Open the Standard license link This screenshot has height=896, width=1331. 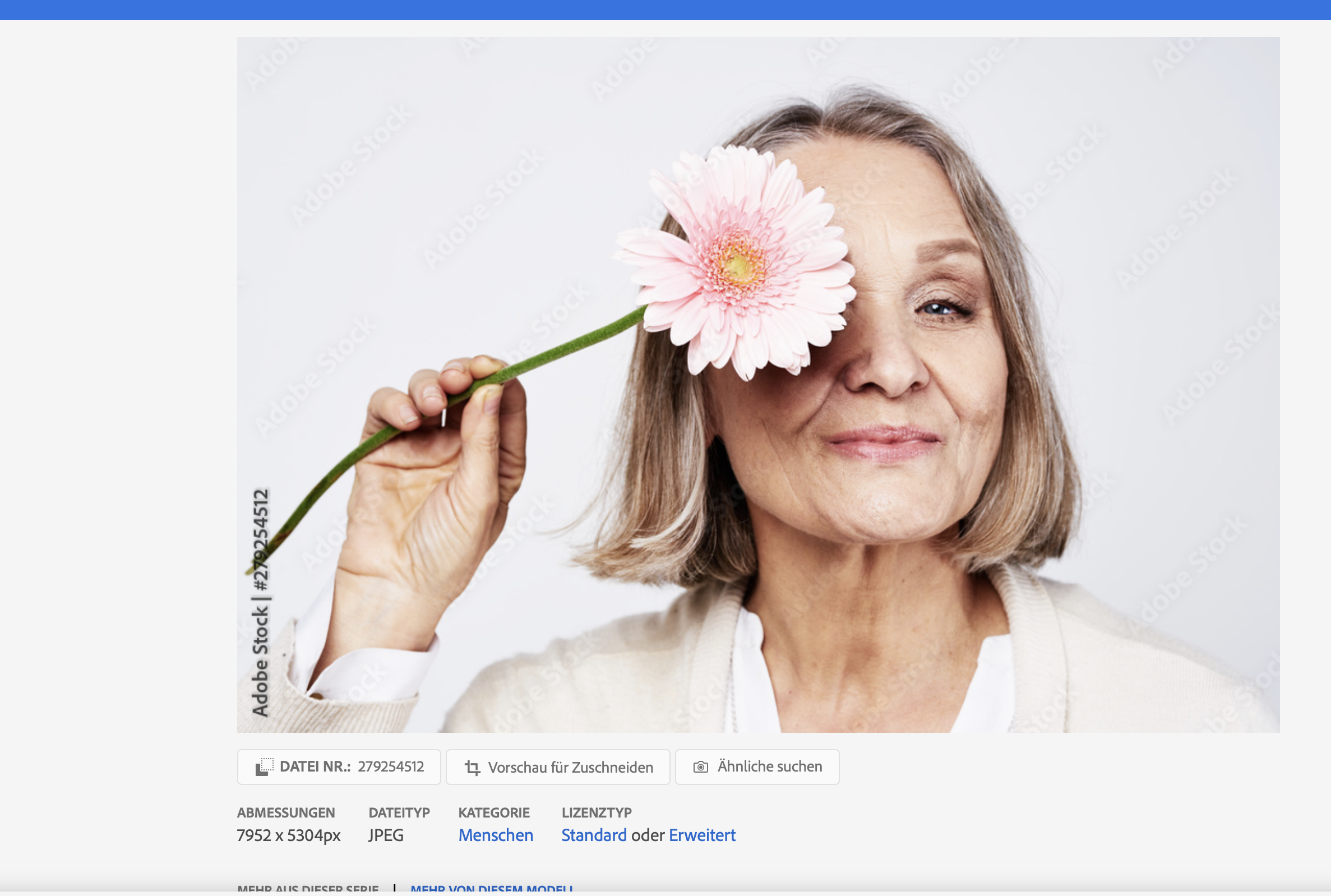(x=594, y=835)
